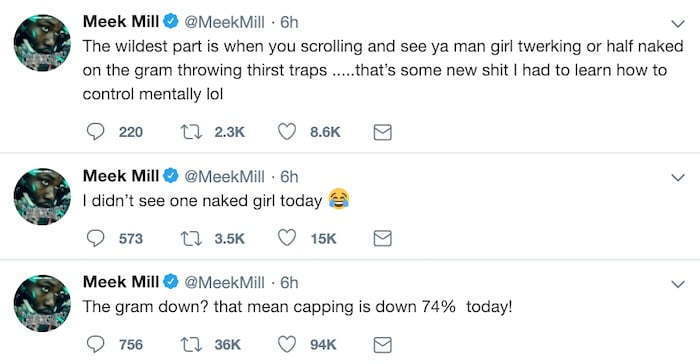Like the tweet with 15K likes
Viewport: 700px width, 364px height.
tap(287, 238)
